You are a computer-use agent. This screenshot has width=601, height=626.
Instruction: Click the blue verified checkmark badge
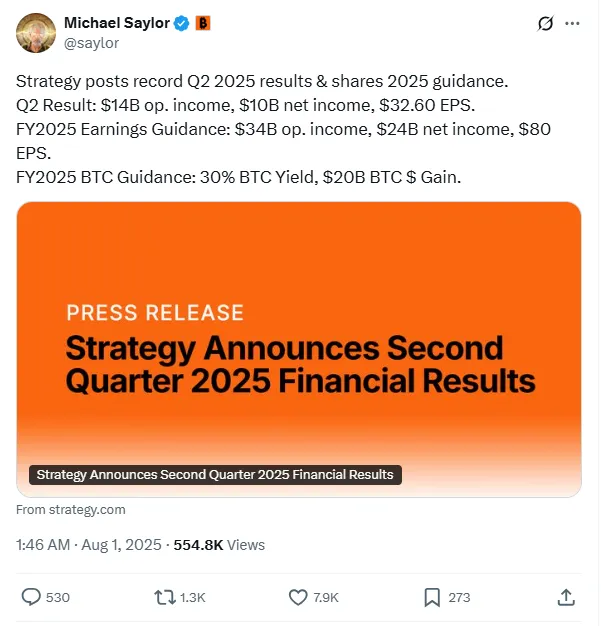coord(180,23)
